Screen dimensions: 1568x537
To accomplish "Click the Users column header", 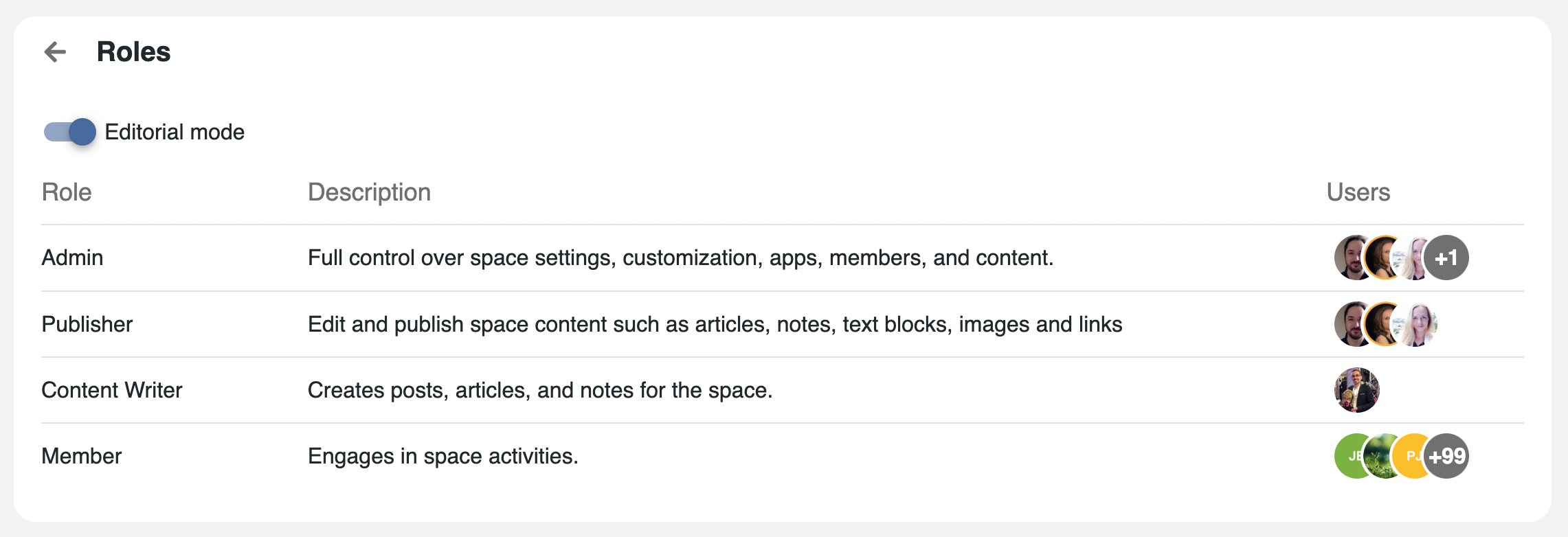I will (x=1358, y=192).
